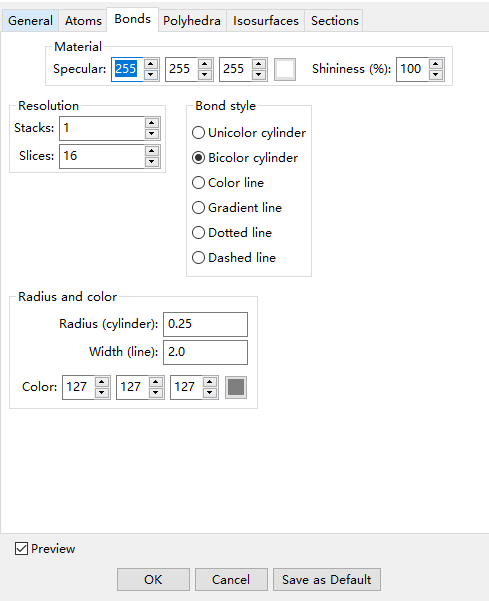The image size is (489, 601).
Task: Switch to the Atoms tab
Action: 83,21
